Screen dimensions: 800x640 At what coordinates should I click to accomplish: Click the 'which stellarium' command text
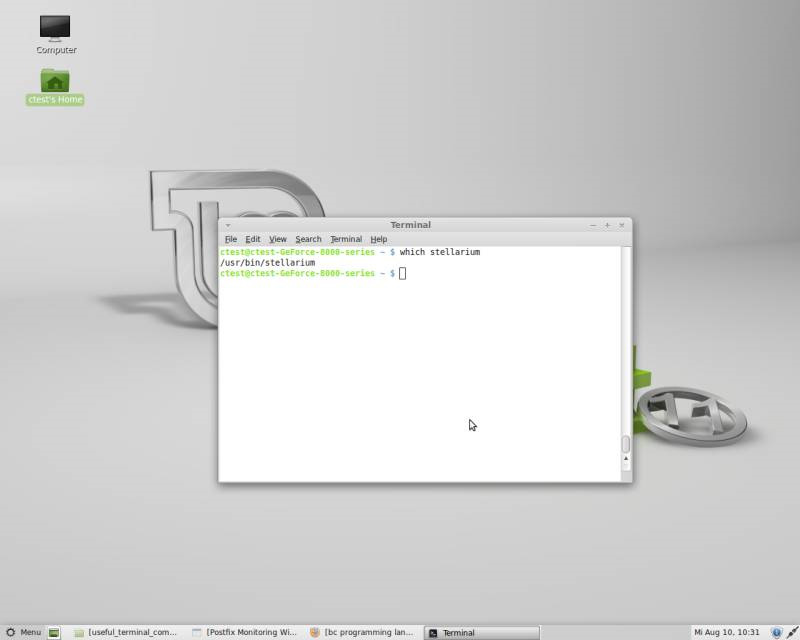[x=440, y=252]
